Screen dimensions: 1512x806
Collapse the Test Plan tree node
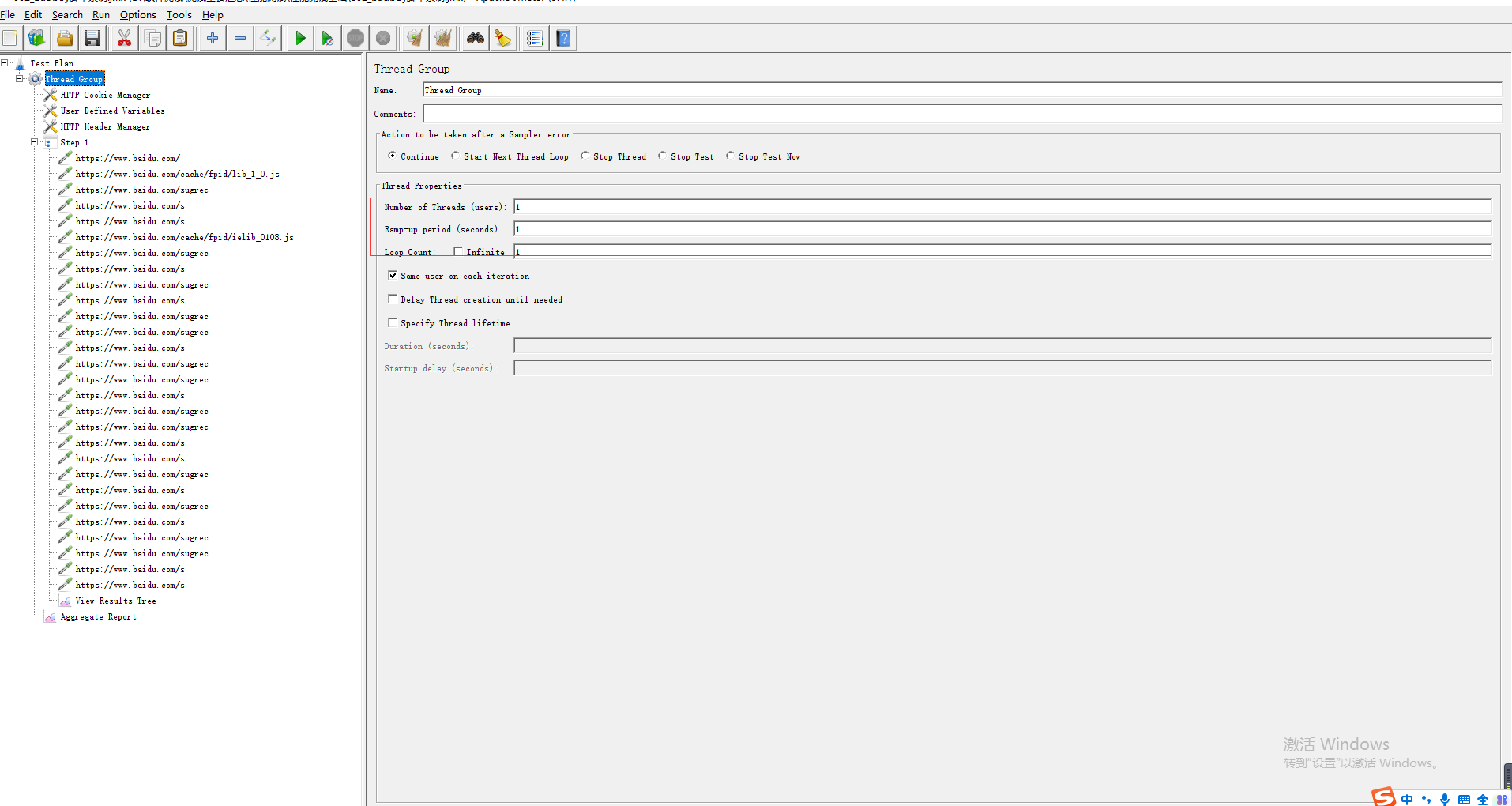click(x=5, y=62)
